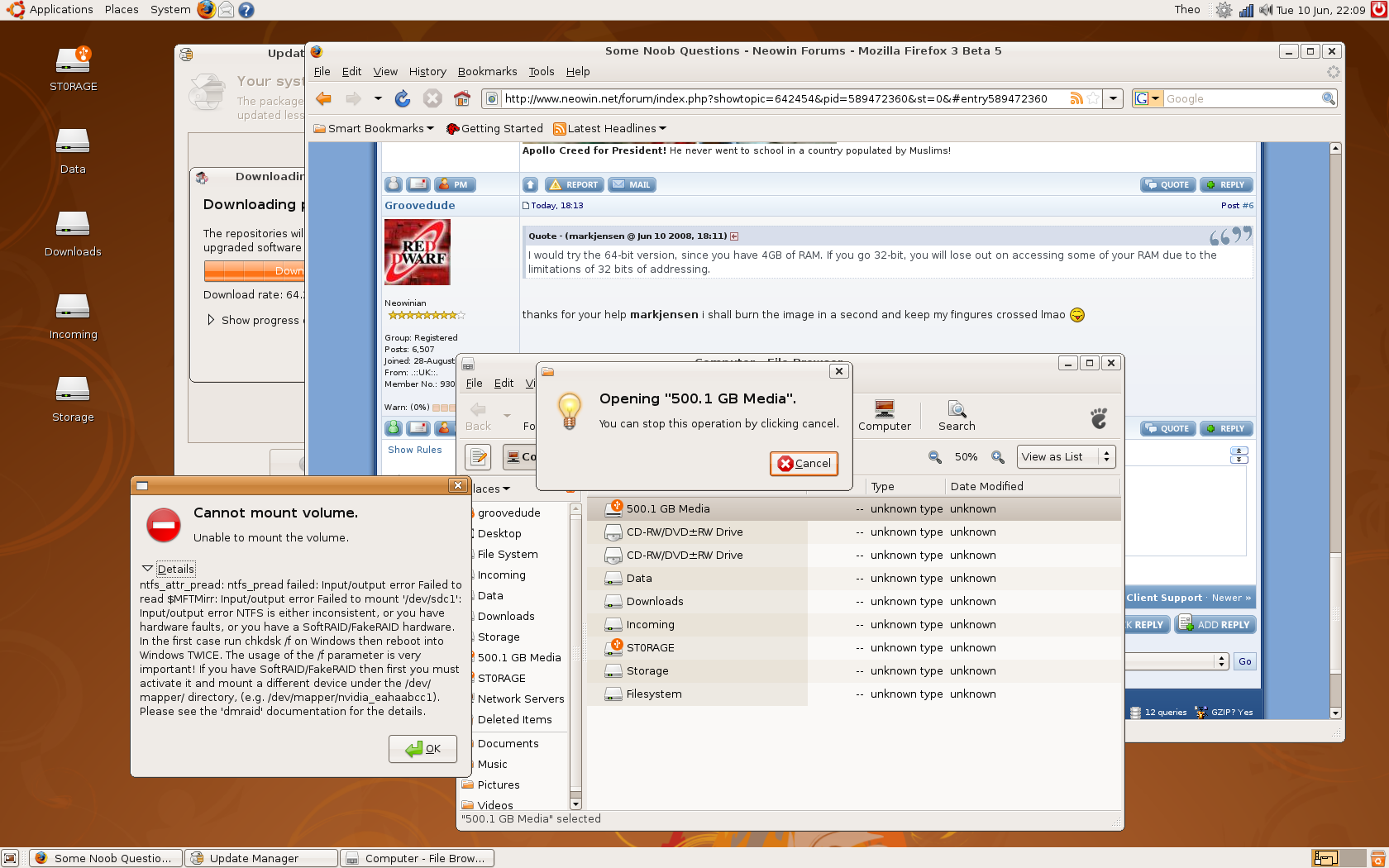The image size is (1389, 868).
Task: Click Cancel in the Opening media dialog
Action: [x=804, y=464]
